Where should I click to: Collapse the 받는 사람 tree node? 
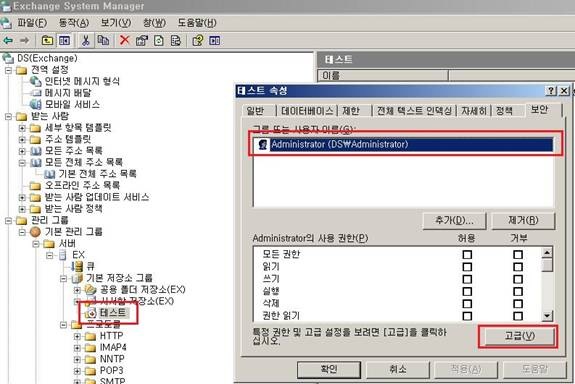(x=8, y=116)
